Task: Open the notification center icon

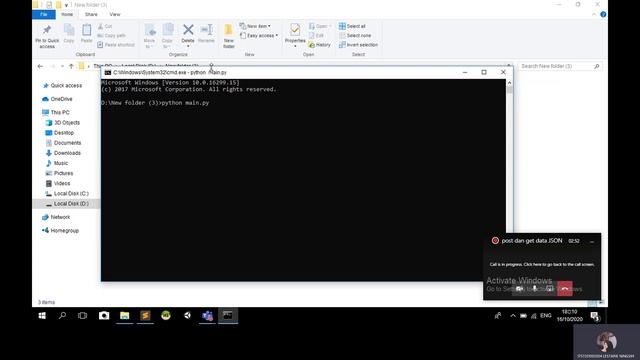Action: [x=595, y=316]
